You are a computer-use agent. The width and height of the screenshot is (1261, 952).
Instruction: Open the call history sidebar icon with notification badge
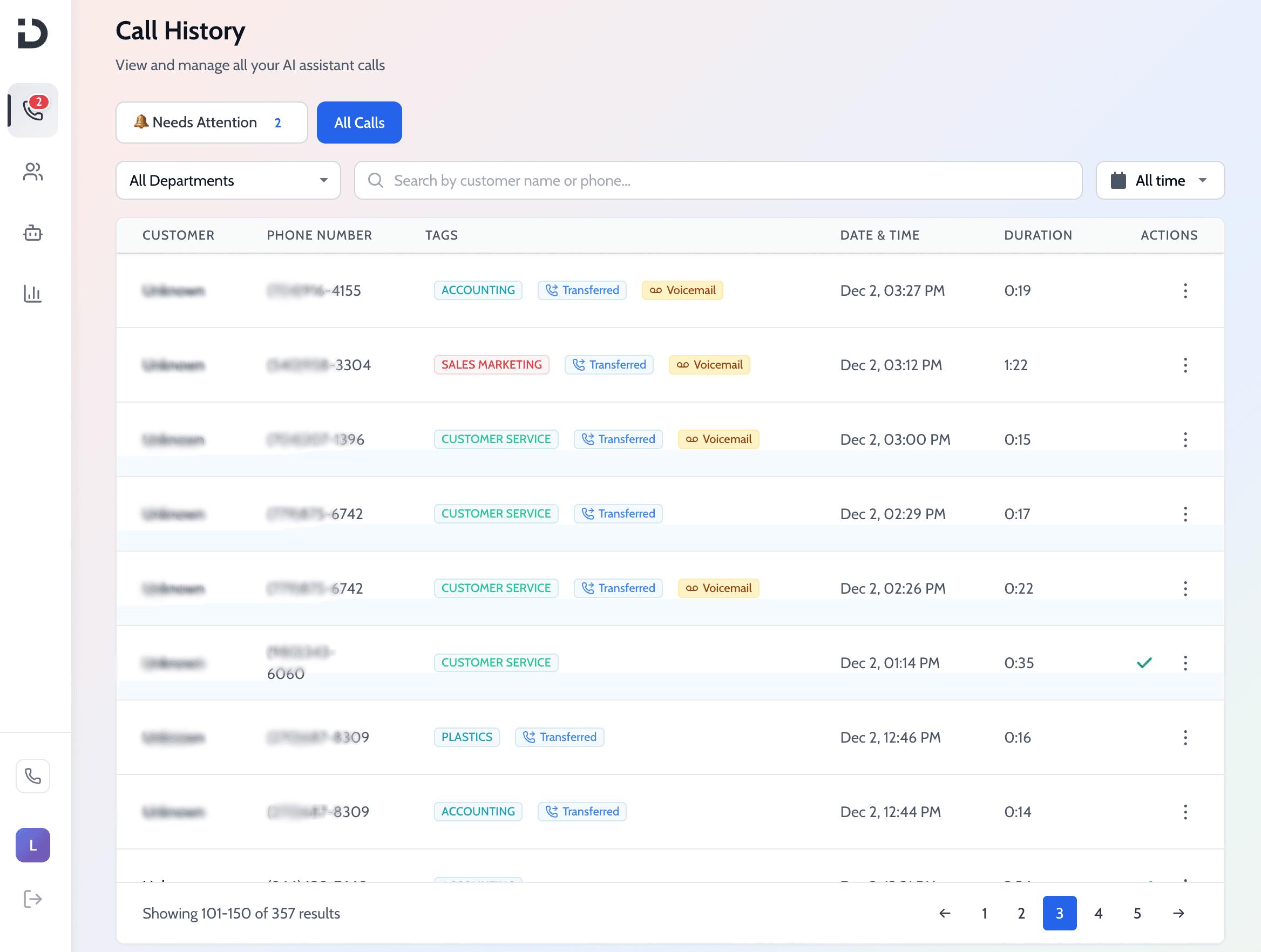[x=32, y=110]
